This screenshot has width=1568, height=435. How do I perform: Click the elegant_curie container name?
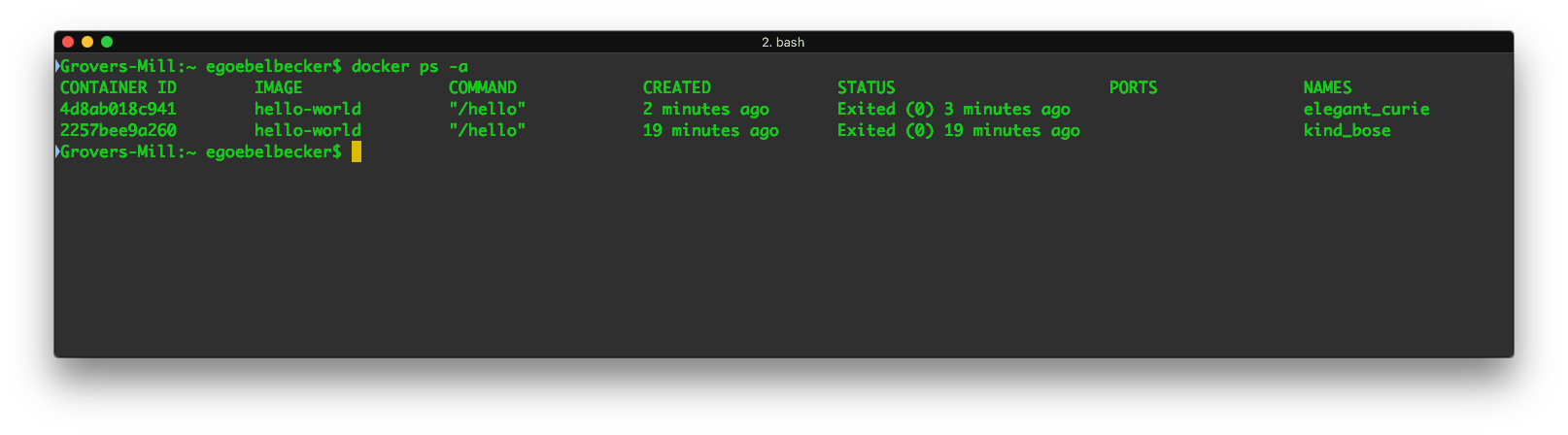click(x=1367, y=109)
